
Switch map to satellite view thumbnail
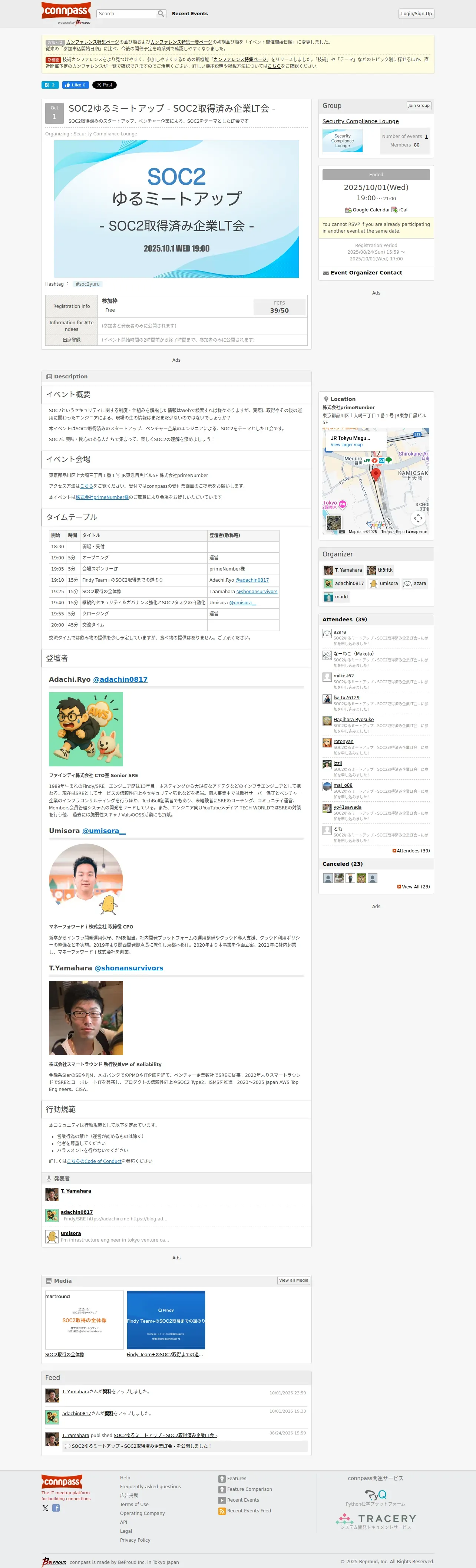pyautogui.click(x=334, y=522)
